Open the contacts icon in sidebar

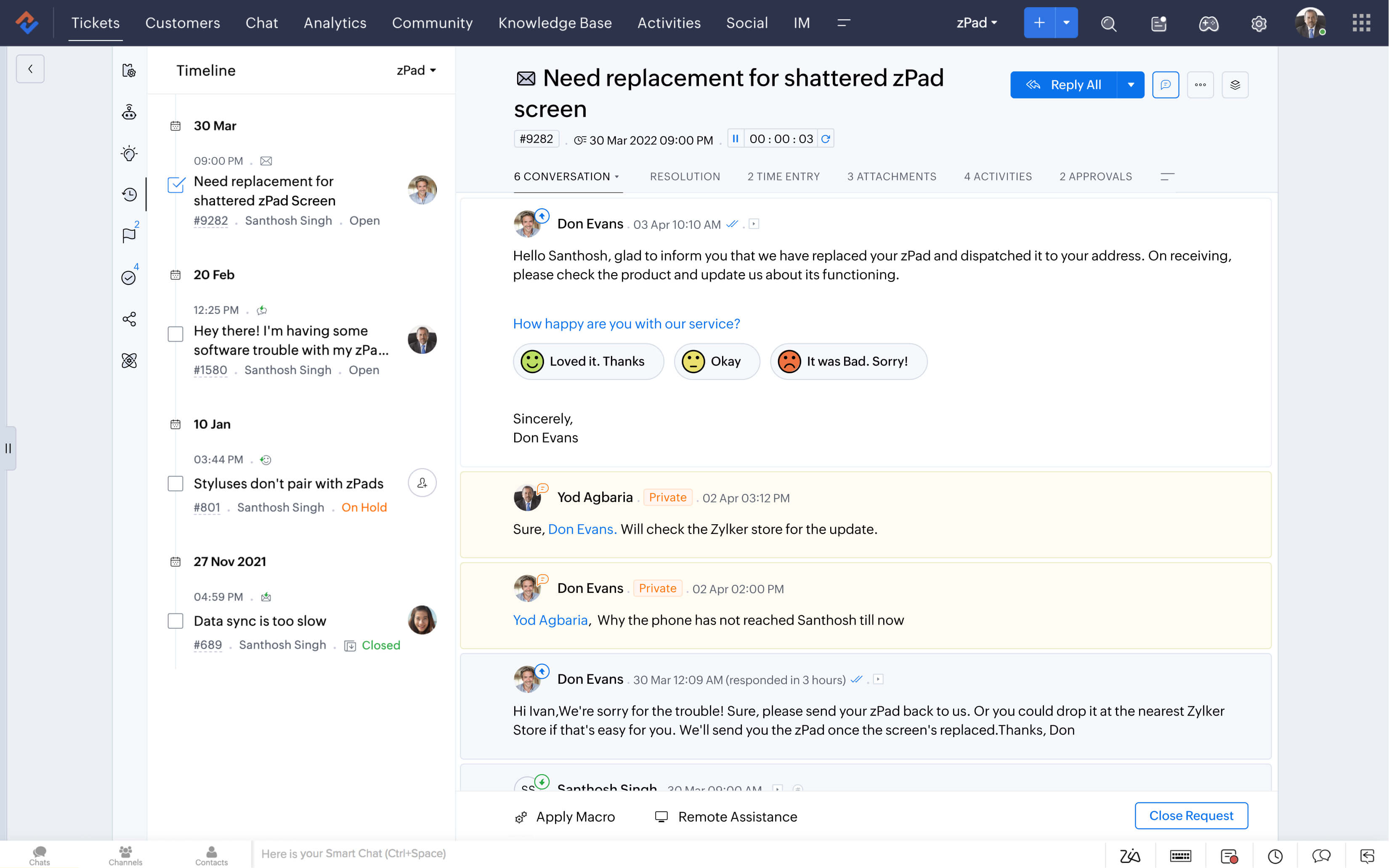[210, 852]
